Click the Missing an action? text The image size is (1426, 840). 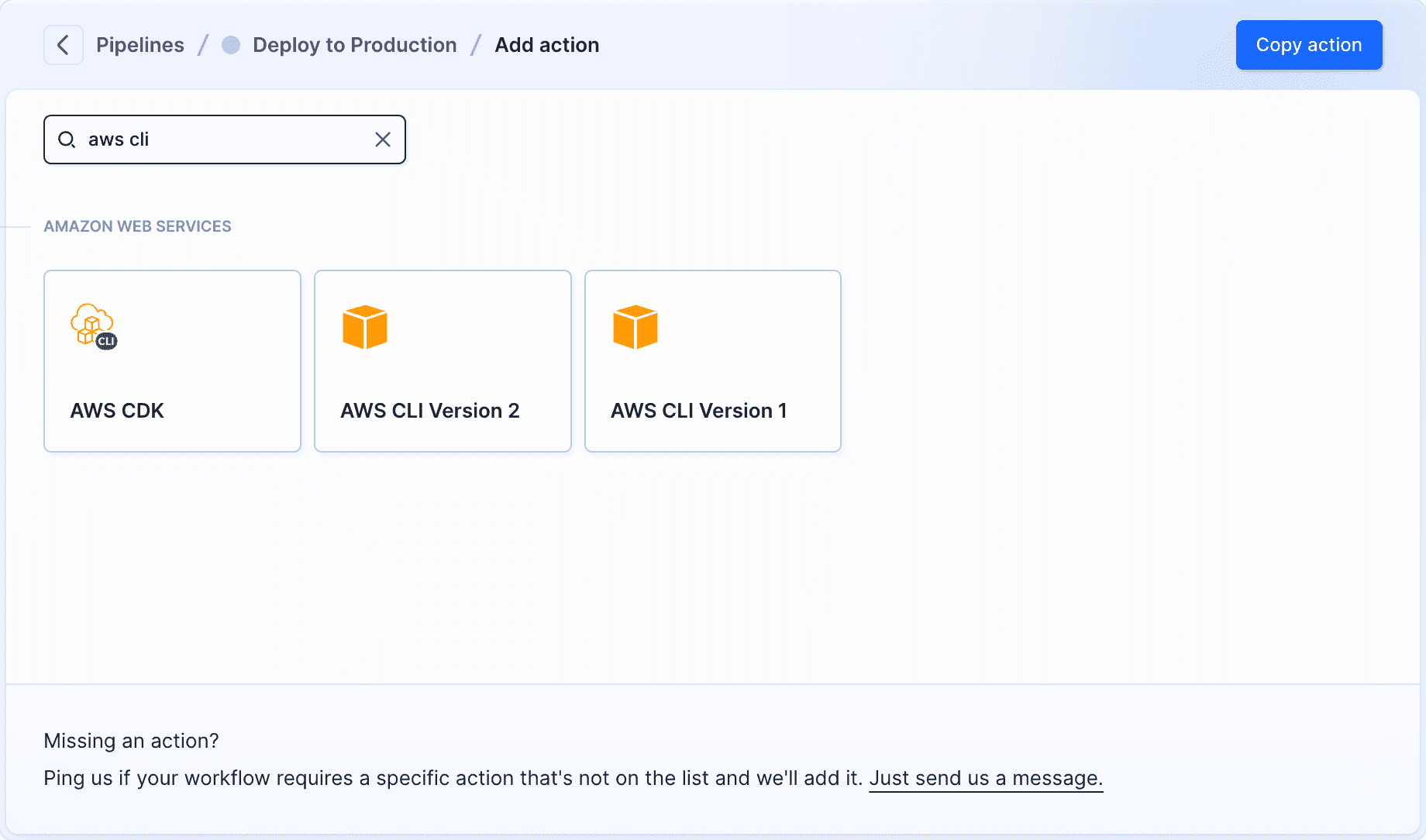131,741
